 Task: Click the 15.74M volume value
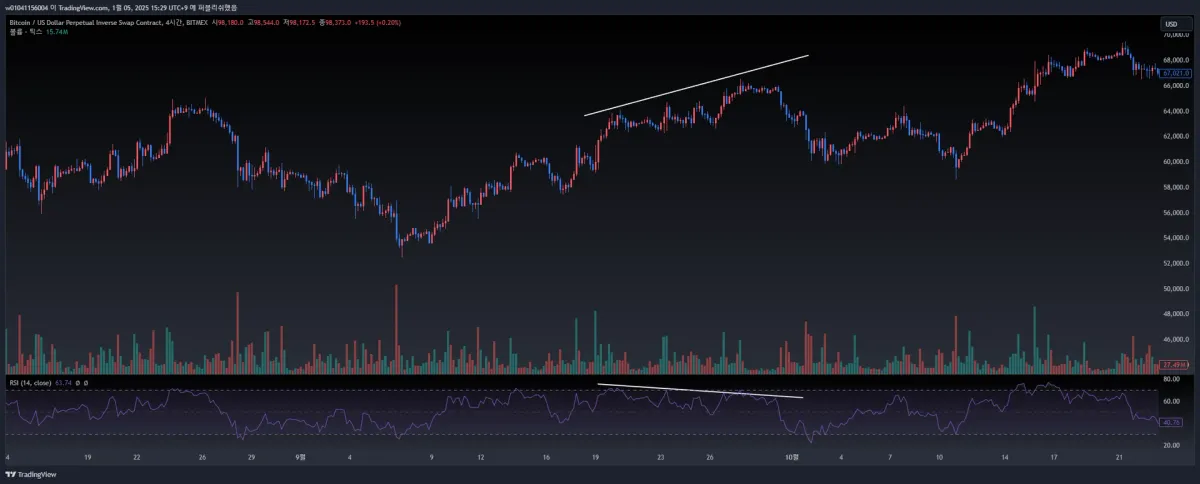(x=57, y=32)
